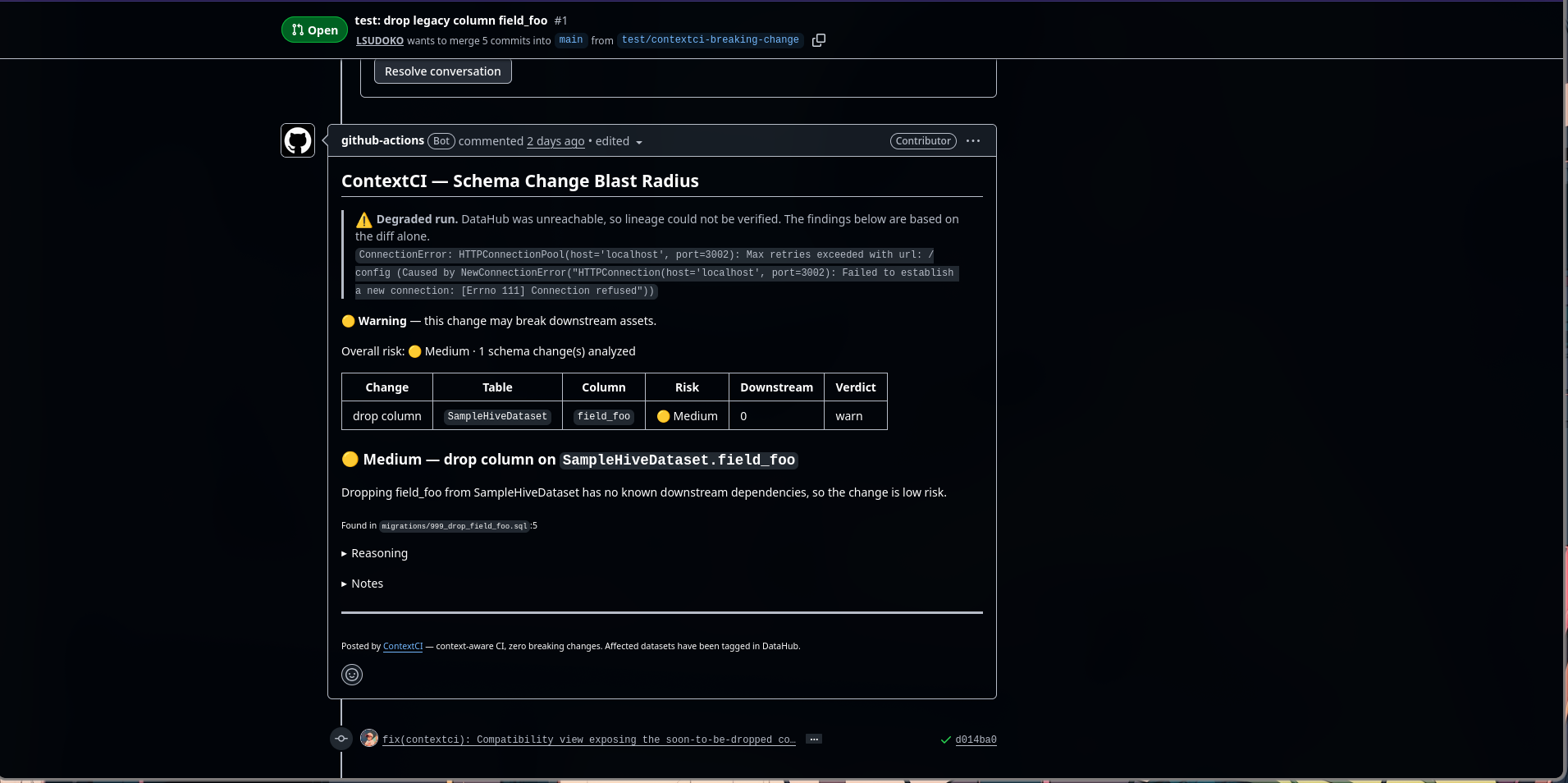The image size is (1568, 783).
Task: Open the edited history dropdown
Action: tap(619, 141)
